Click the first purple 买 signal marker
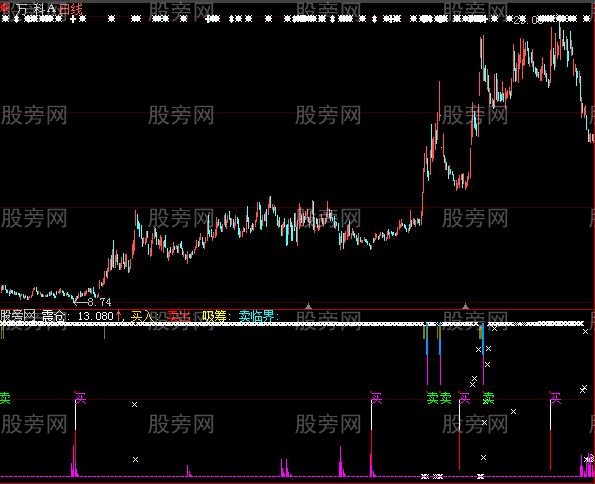The height and width of the screenshot is (484, 595). [80, 398]
